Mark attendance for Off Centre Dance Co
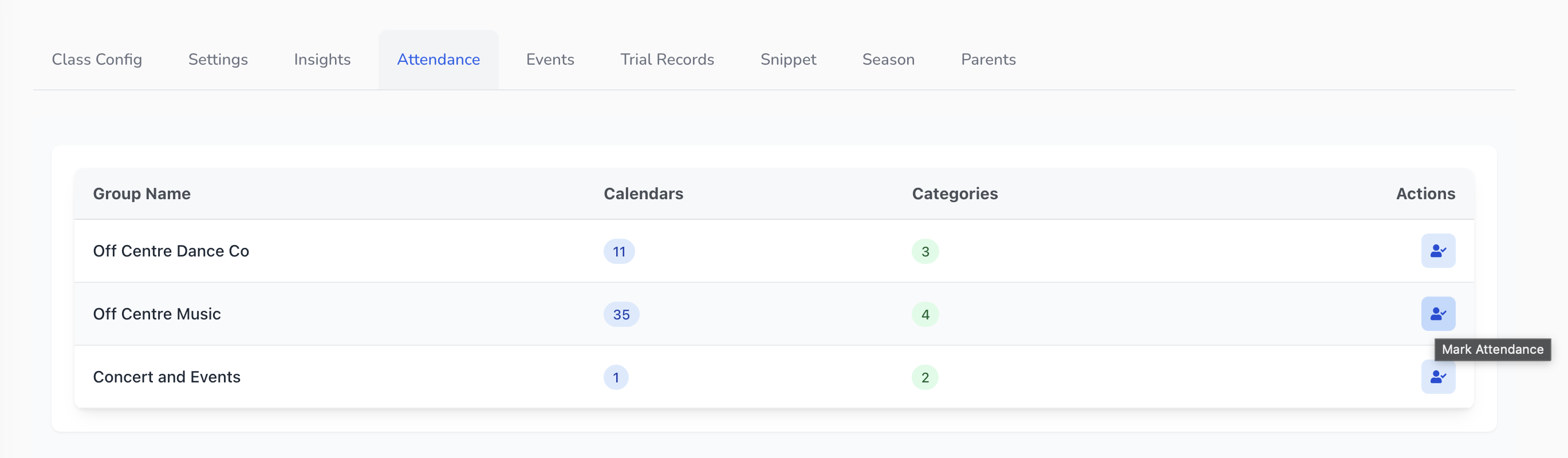This screenshot has width=1568, height=458. (x=1438, y=251)
